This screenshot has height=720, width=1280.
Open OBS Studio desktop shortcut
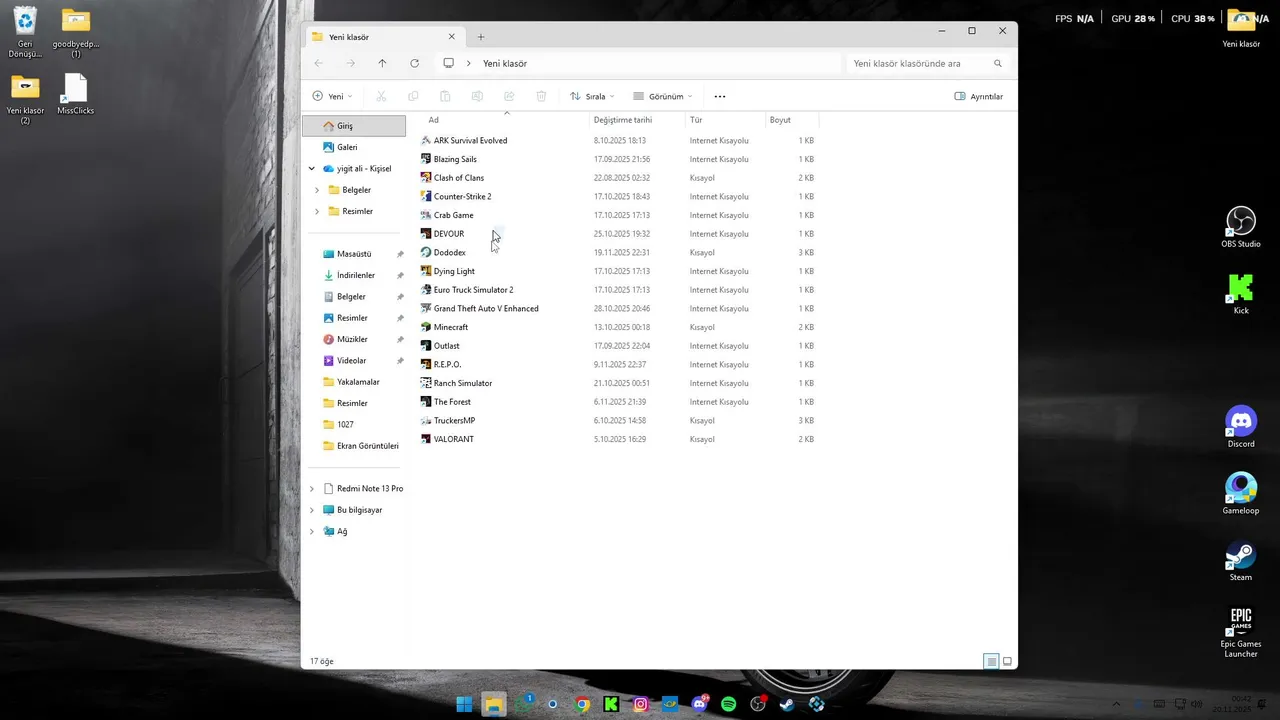1241,227
